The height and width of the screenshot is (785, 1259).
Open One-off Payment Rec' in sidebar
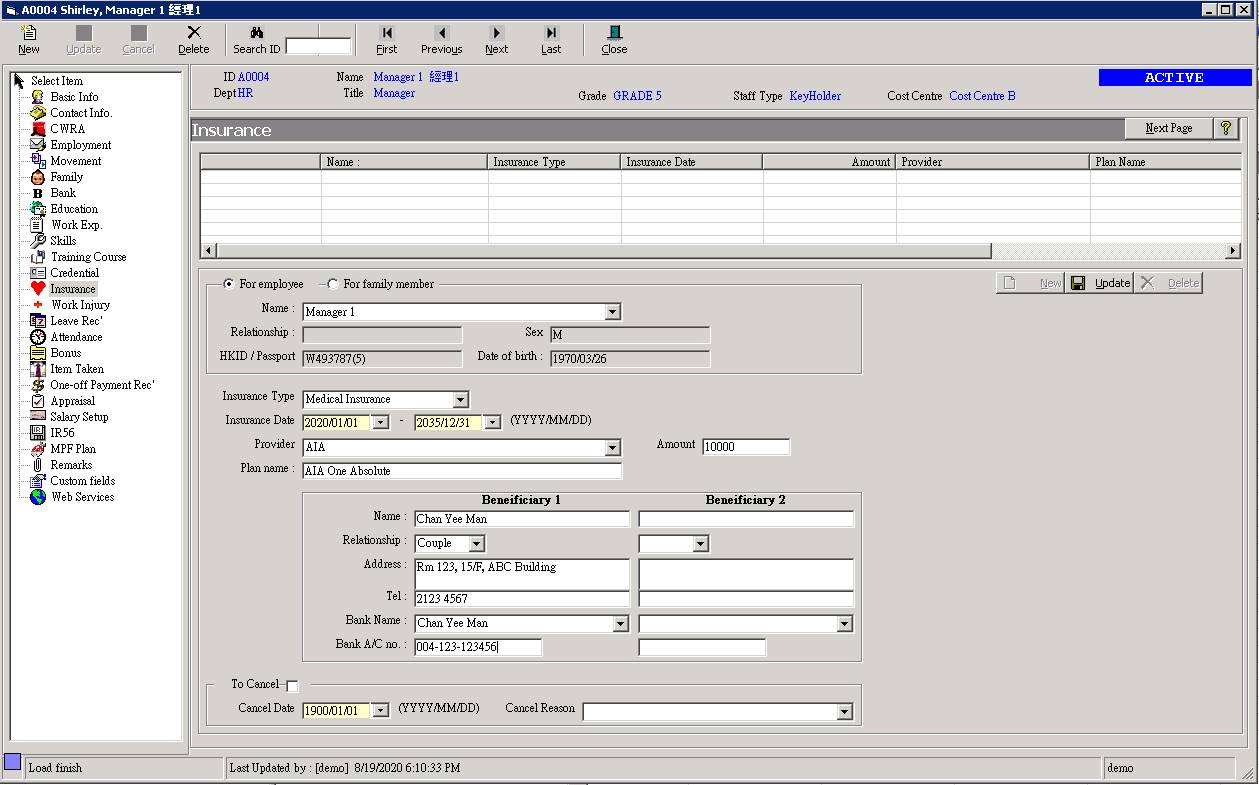(102, 385)
